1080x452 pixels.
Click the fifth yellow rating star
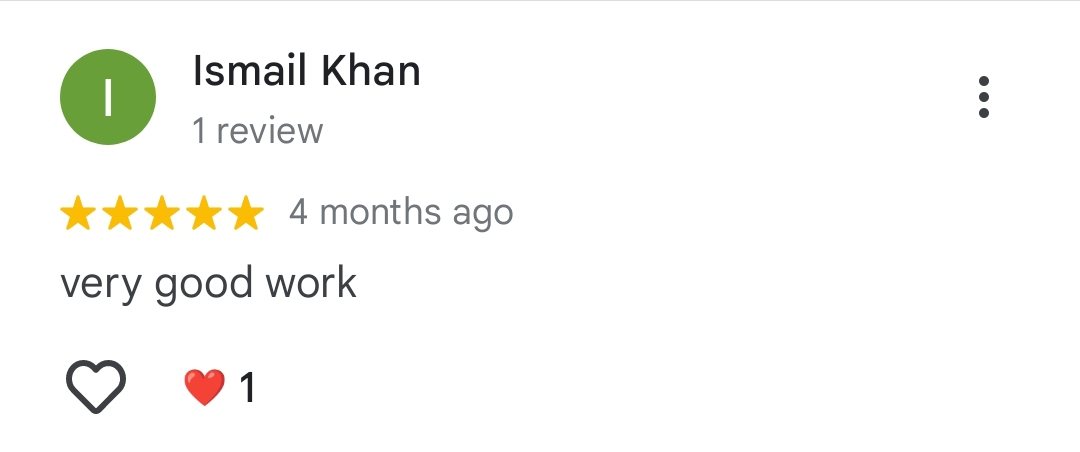point(245,213)
